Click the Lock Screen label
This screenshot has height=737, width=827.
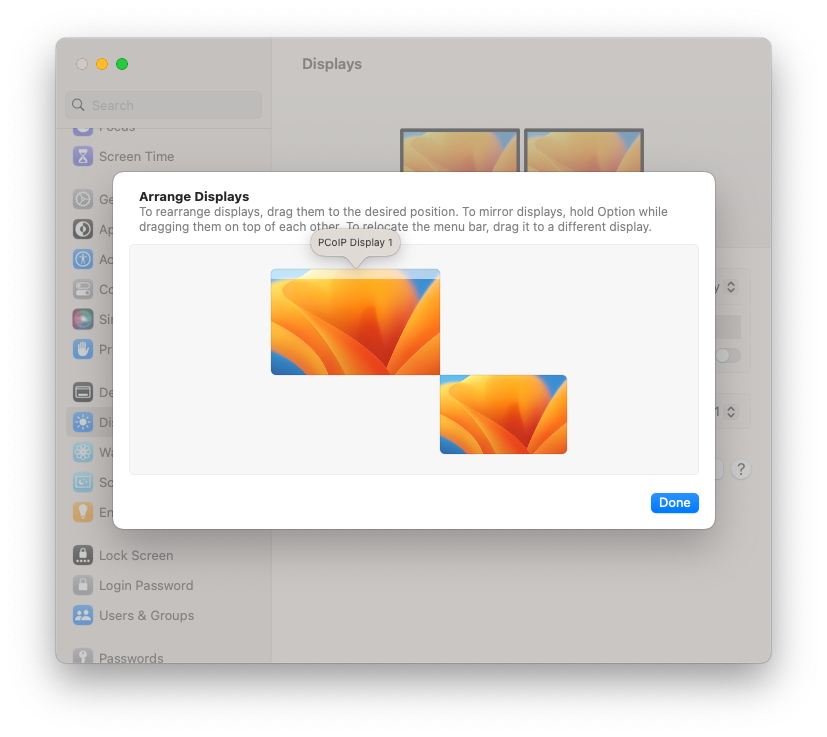pyautogui.click(x=136, y=556)
